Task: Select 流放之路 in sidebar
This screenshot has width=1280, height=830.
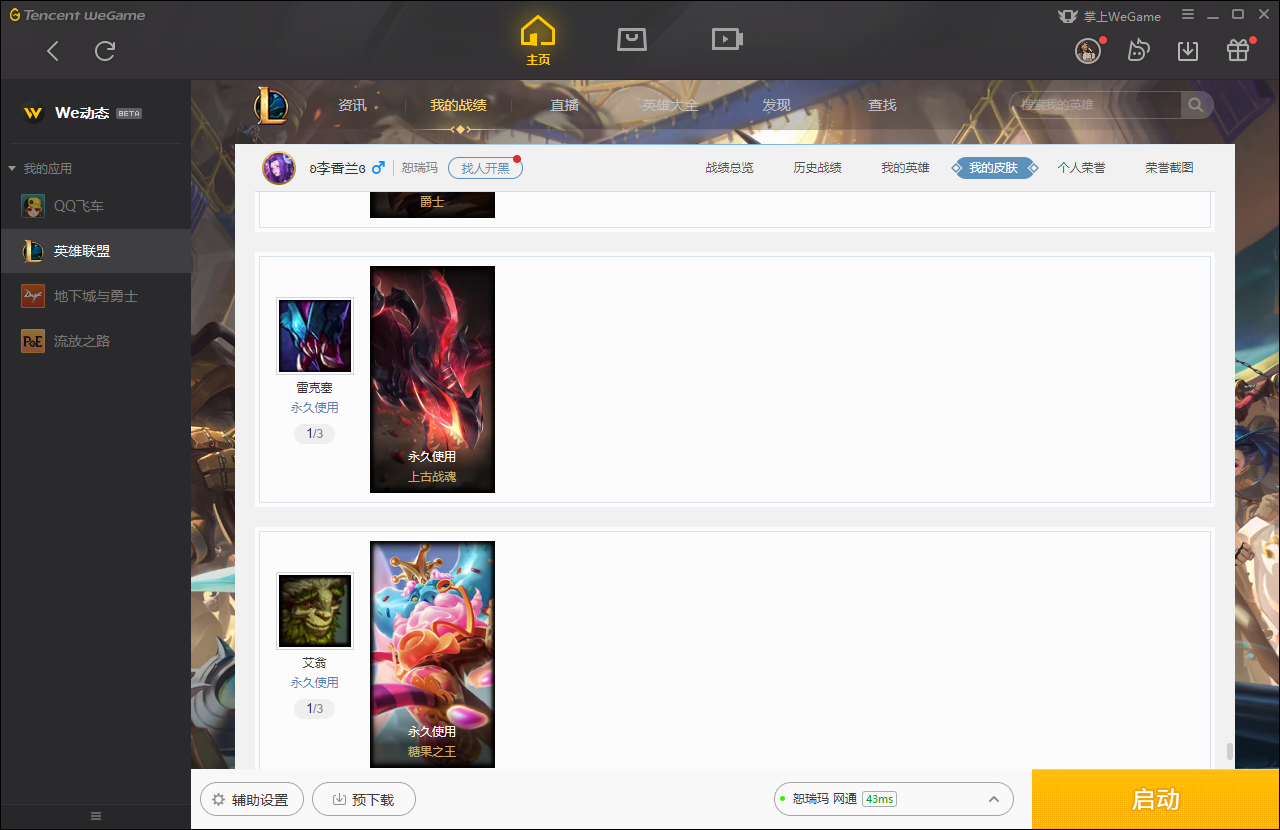Action: coord(95,341)
